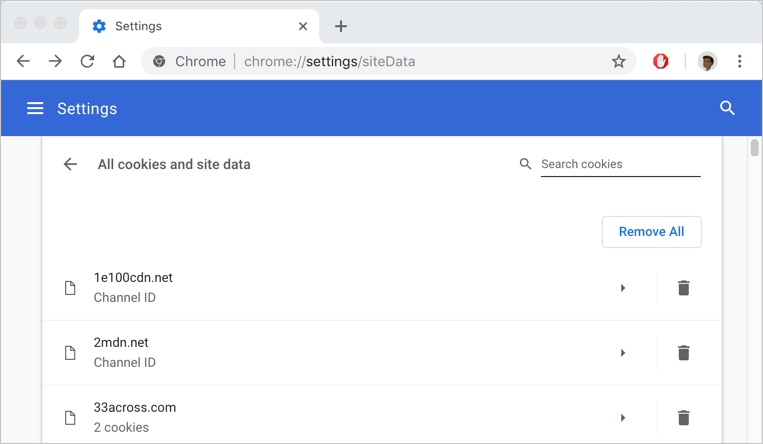Open the Settings hamburger menu
The width and height of the screenshot is (763, 444).
click(35, 108)
